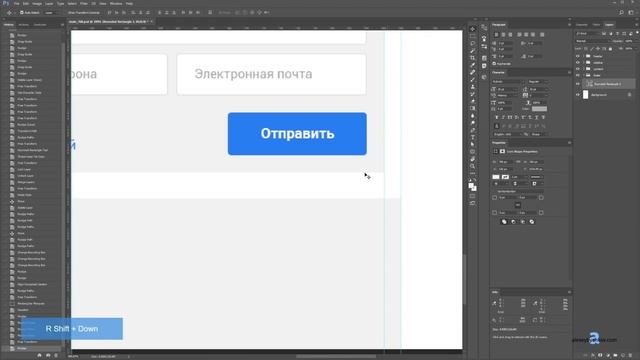Expand the topmost layer group arrow
The height and width of the screenshot is (360, 640).
click(584, 56)
